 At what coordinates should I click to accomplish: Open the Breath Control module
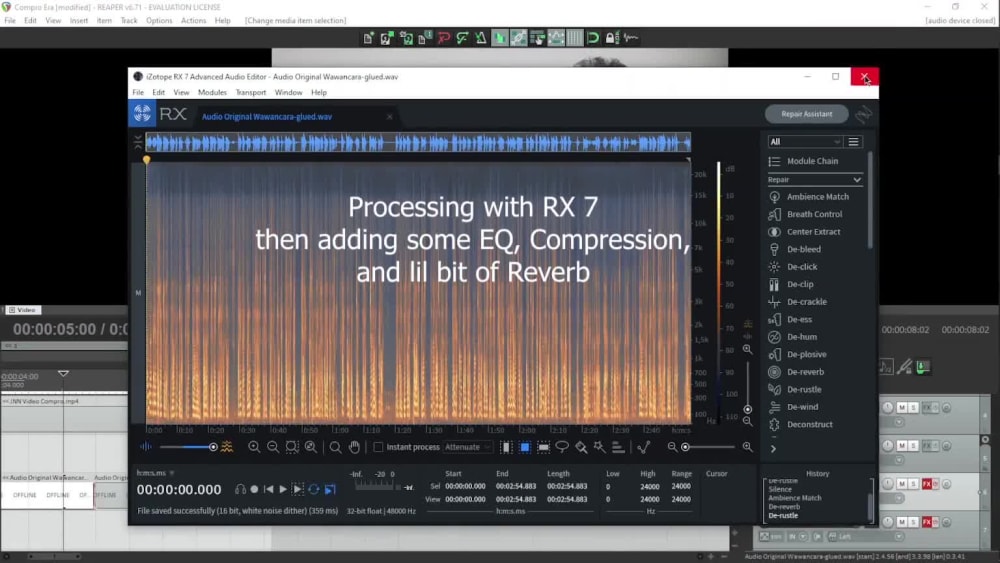pyautogui.click(x=815, y=214)
